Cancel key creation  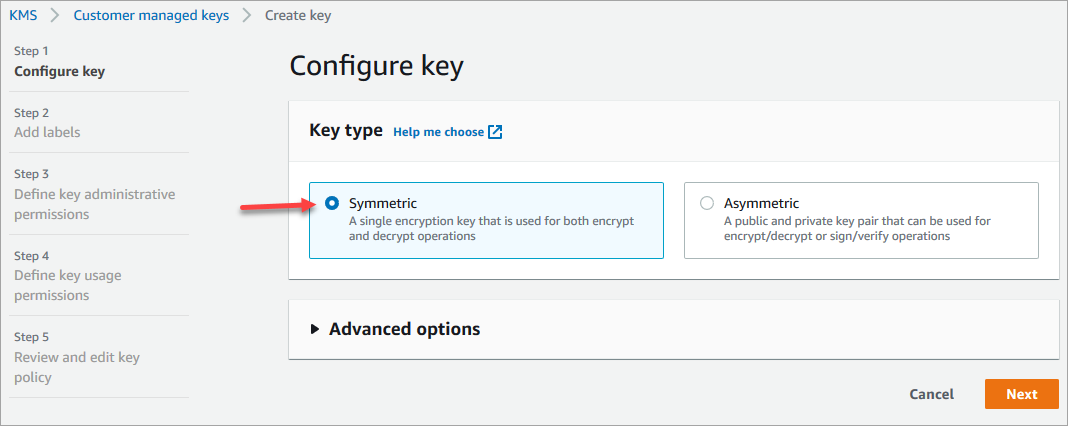931,394
